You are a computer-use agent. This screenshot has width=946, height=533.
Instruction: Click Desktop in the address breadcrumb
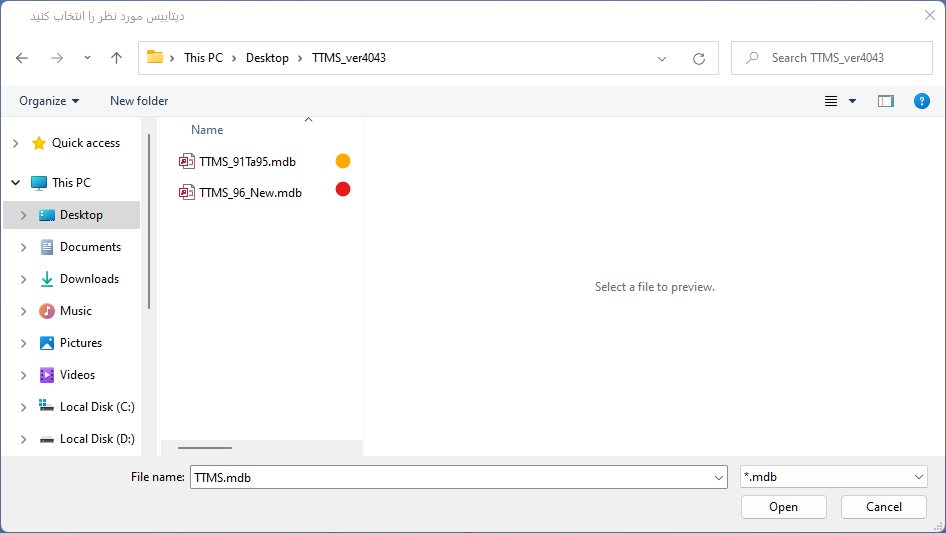point(267,58)
